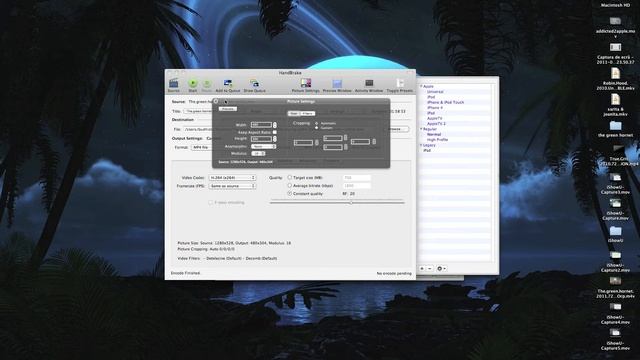Select the AppleTV 2 preset
This screenshot has width=640, height=360.
(x=436, y=124)
